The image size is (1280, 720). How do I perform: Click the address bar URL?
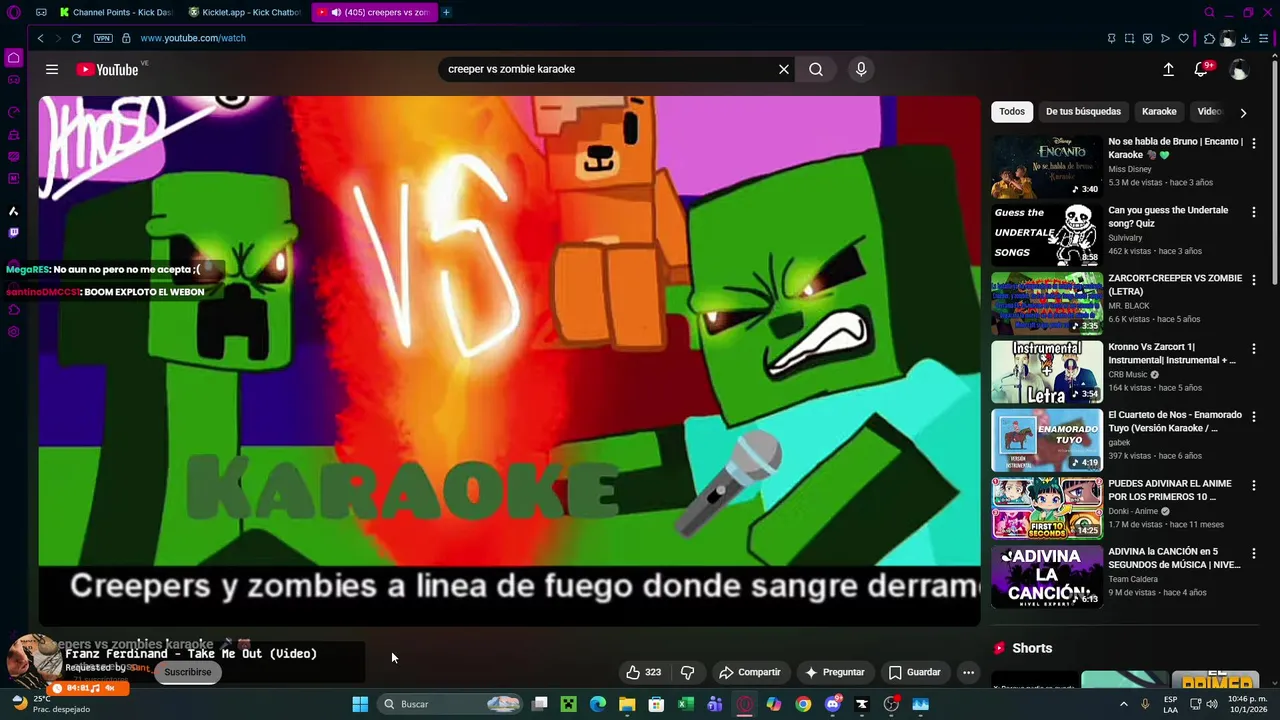coord(193,38)
